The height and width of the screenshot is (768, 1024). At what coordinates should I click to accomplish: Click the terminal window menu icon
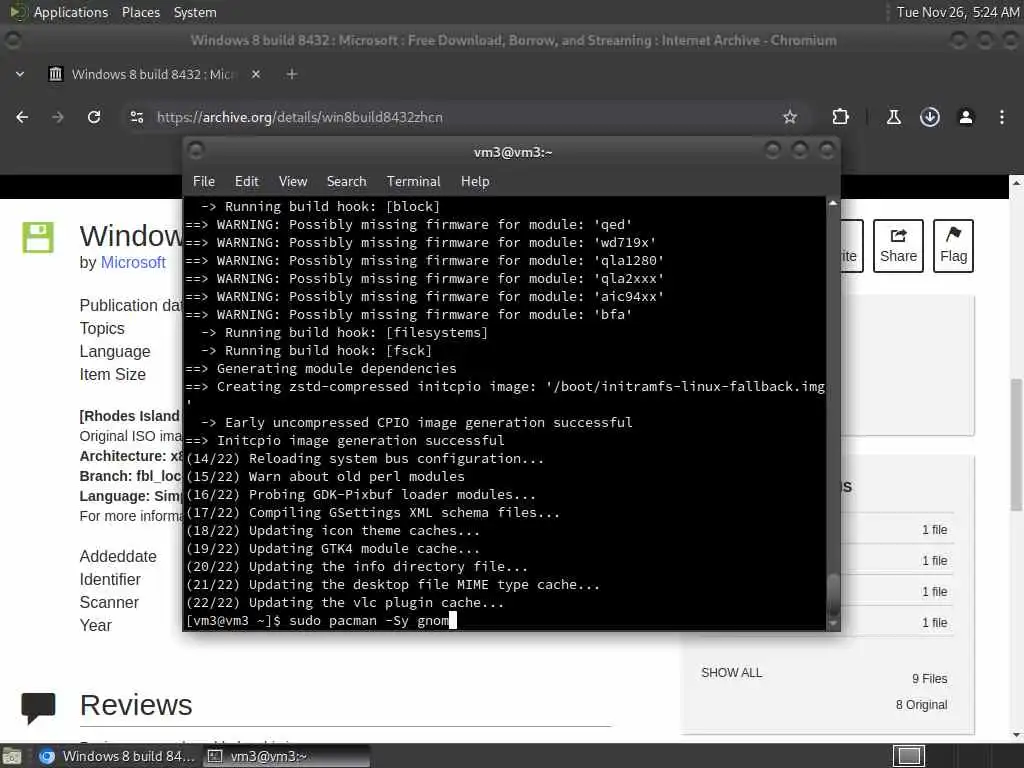tap(196, 152)
